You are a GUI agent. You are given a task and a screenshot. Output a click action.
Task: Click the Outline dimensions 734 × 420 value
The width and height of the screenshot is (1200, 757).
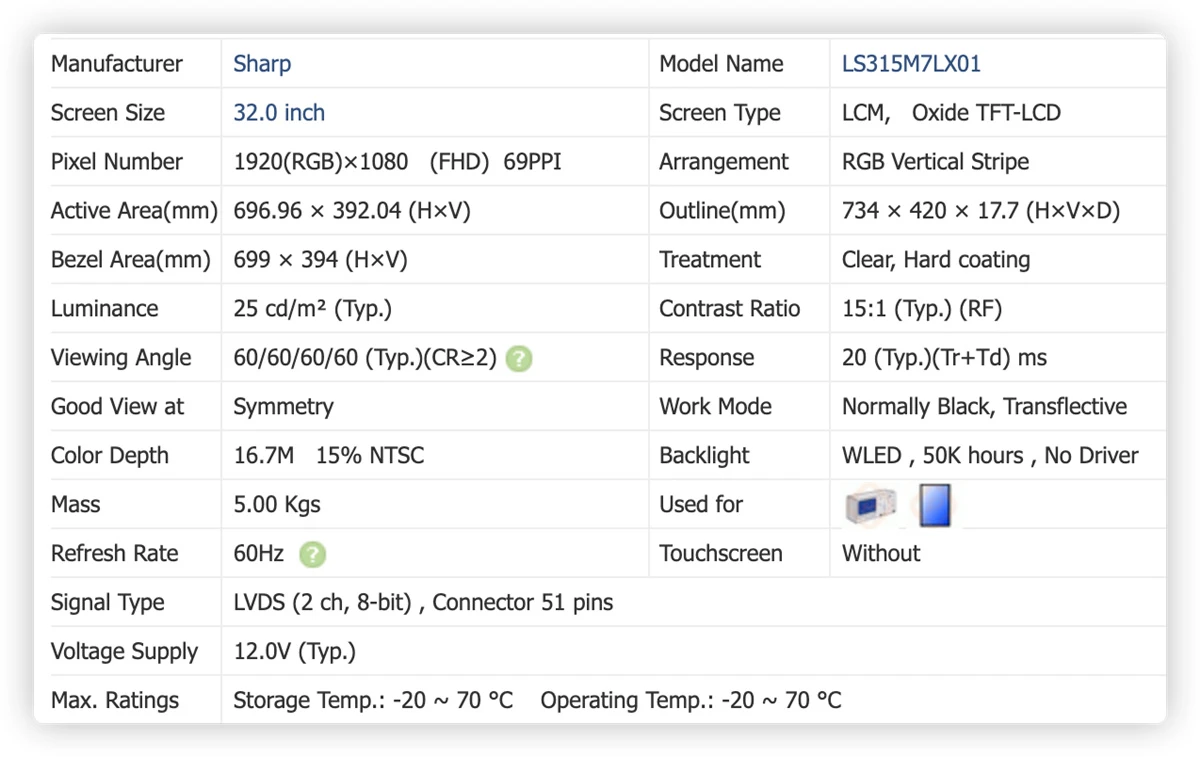tap(981, 211)
